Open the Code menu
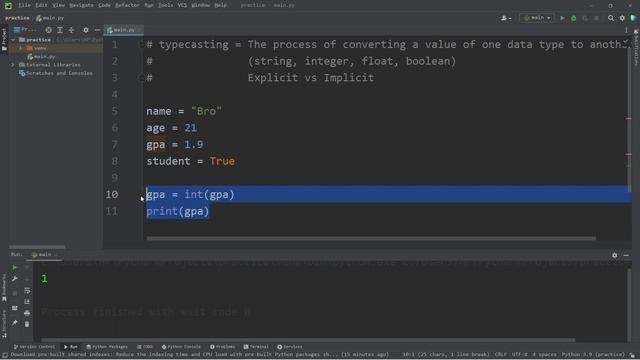The image size is (640, 360). 104,5
